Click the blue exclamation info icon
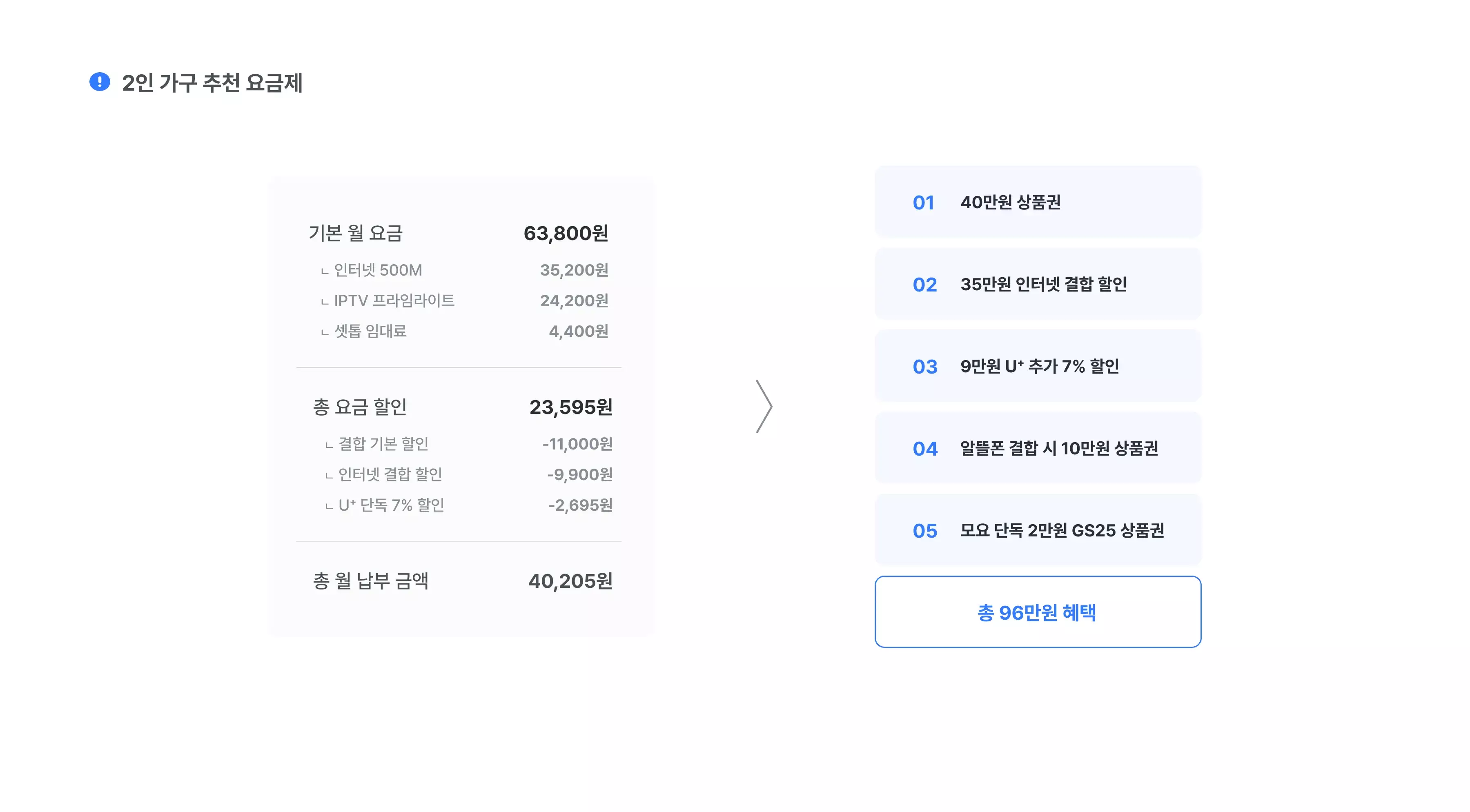 pyautogui.click(x=100, y=82)
